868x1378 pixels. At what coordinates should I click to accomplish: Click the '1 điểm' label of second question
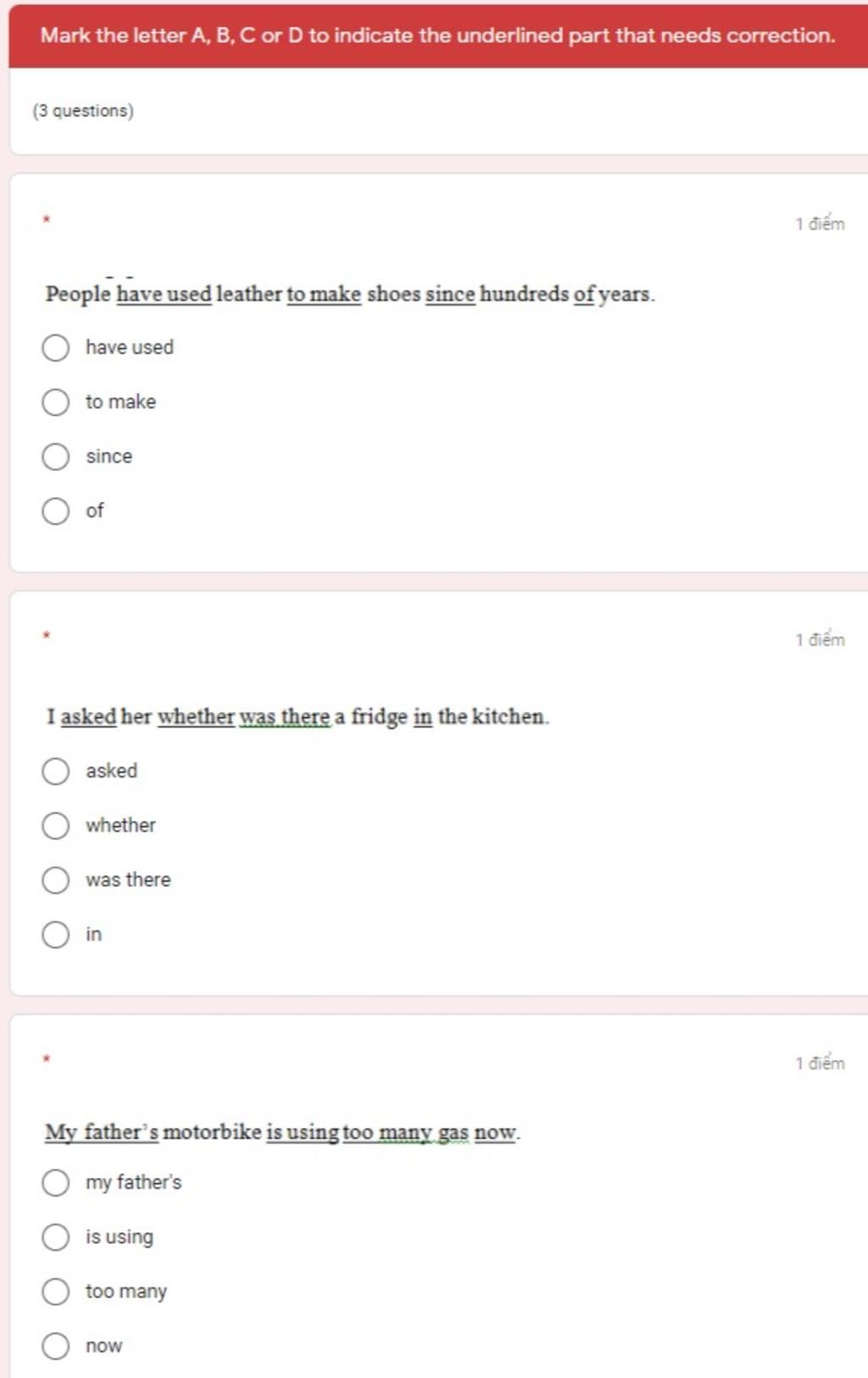[820, 639]
